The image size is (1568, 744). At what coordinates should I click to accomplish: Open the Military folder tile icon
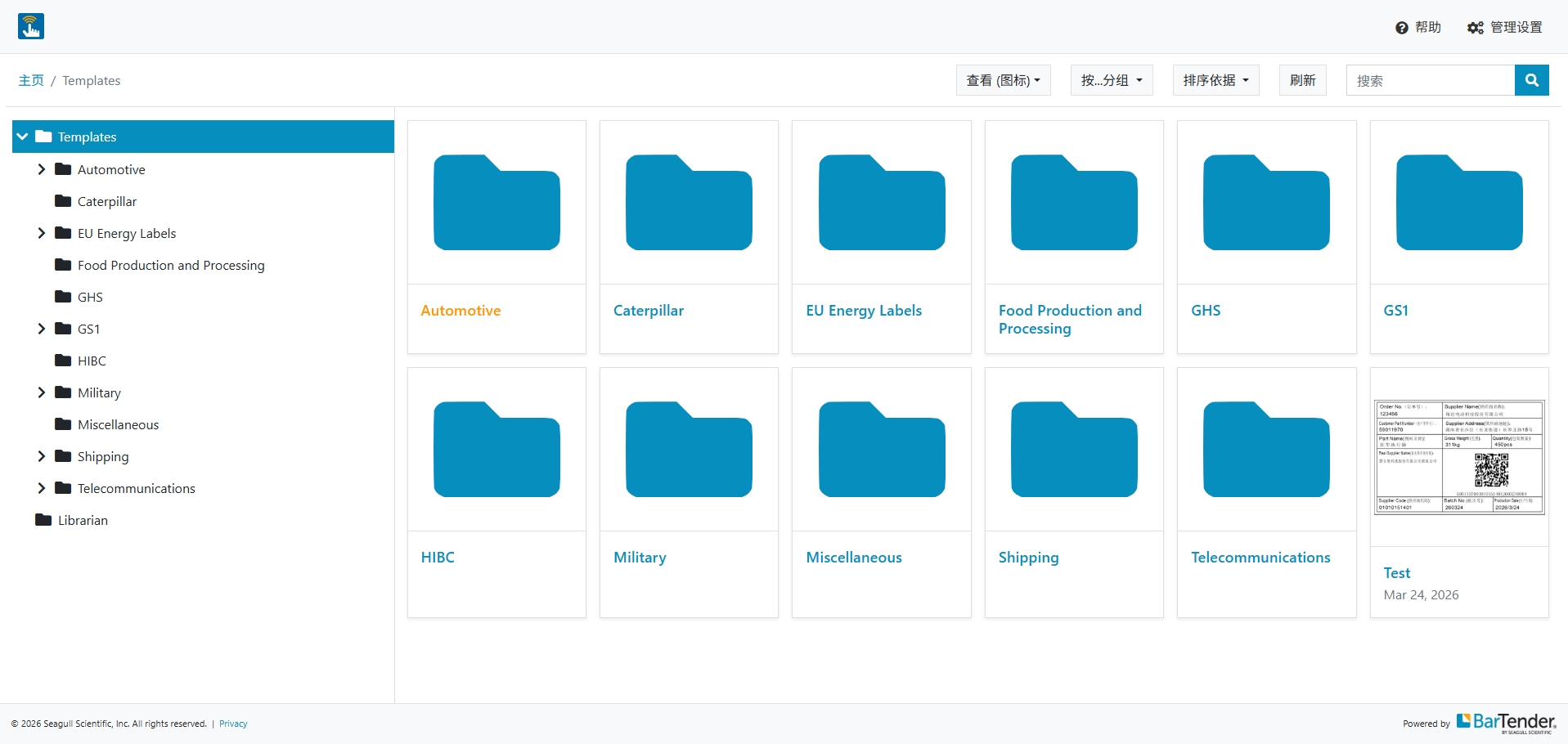(689, 449)
